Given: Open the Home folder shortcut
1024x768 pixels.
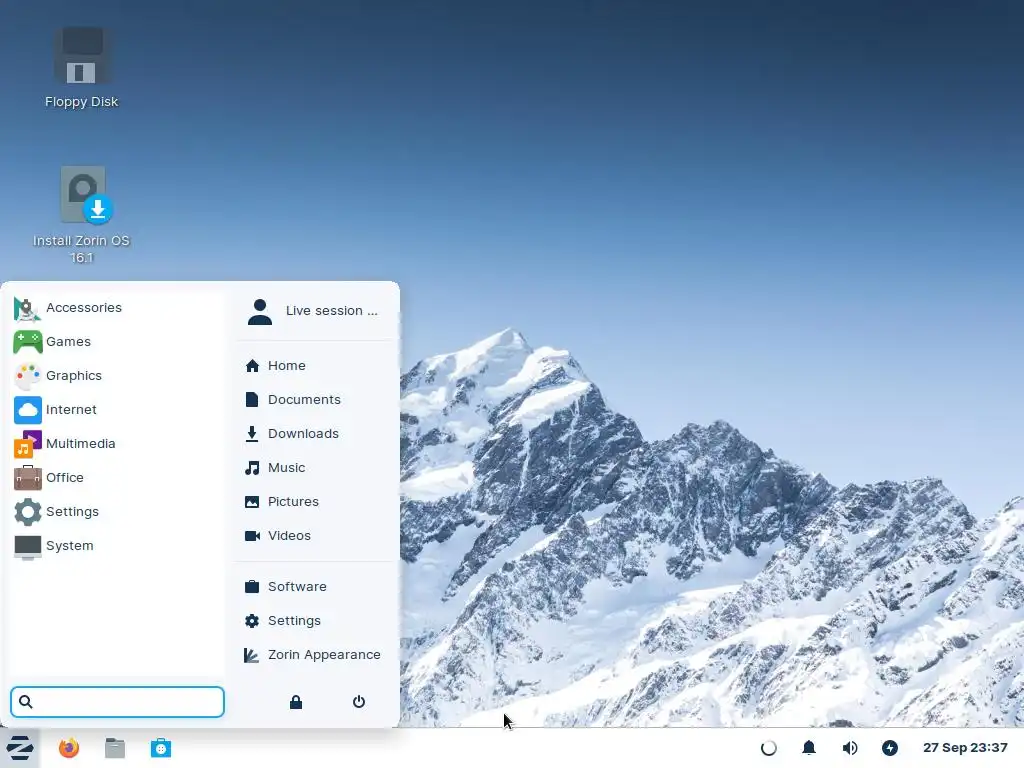Looking at the screenshot, I should click(315, 366).
